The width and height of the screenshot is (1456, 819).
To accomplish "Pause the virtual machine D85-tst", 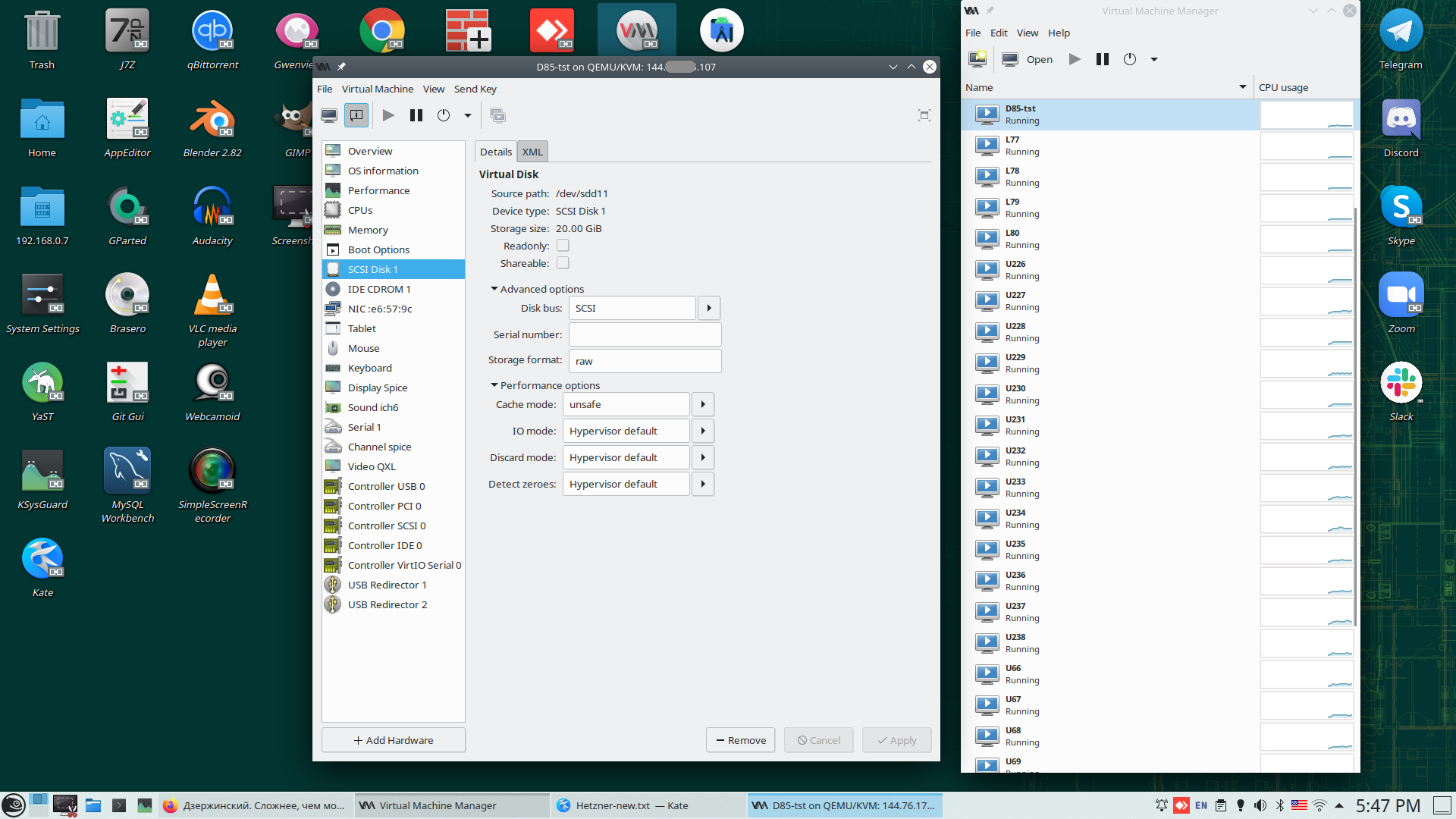I will (x=416, y=115).
